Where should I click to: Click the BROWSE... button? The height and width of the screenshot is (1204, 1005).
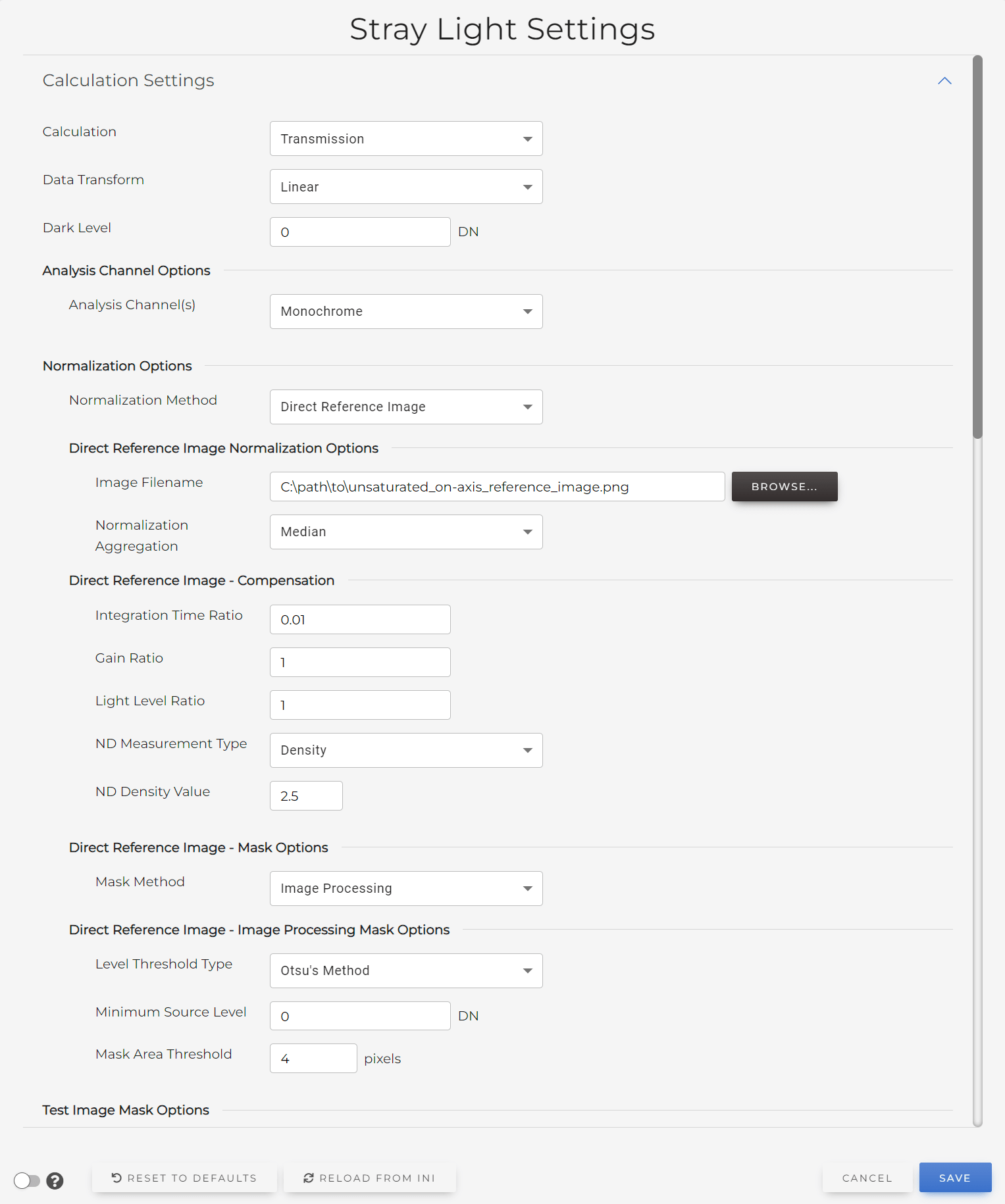point(785,486)
